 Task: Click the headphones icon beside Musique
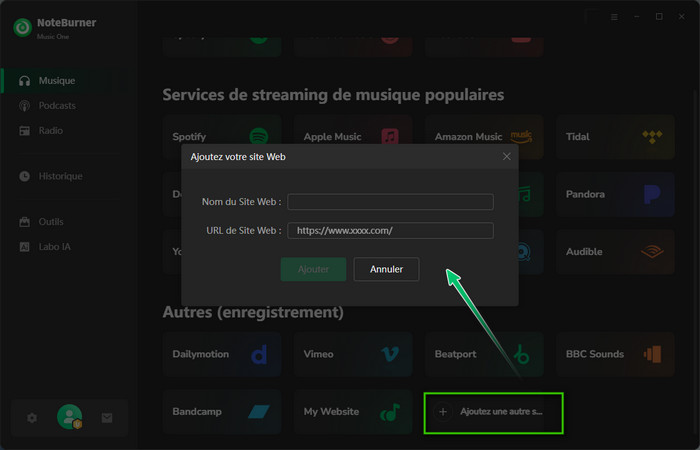point(25,81)
